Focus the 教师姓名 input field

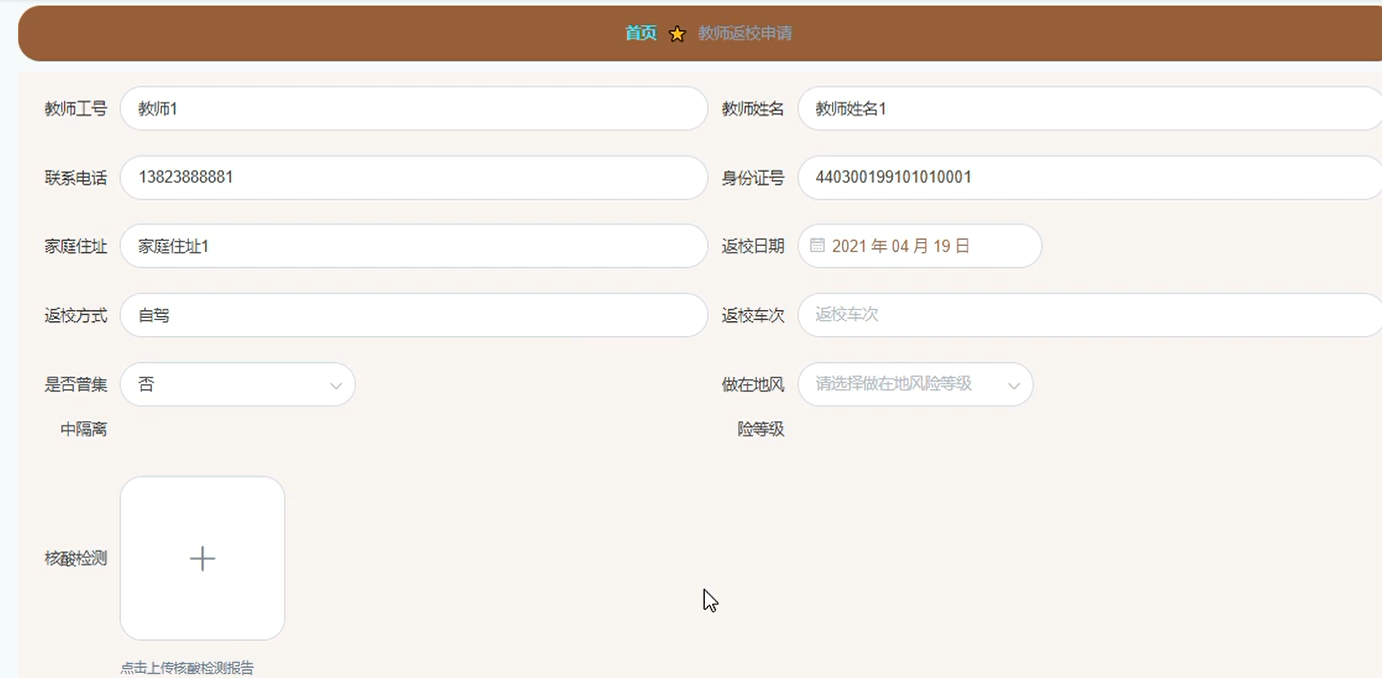tap(1090, 108)
